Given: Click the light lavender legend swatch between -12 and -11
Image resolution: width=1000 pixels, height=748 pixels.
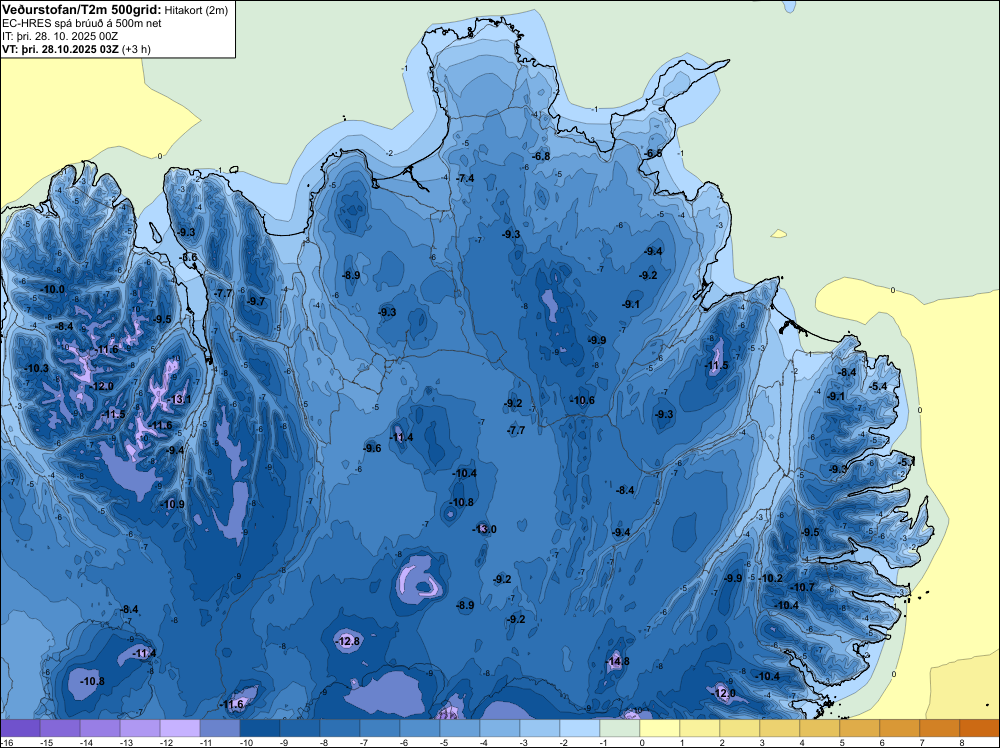Looking at the screenshot, I should pos(180,728).
